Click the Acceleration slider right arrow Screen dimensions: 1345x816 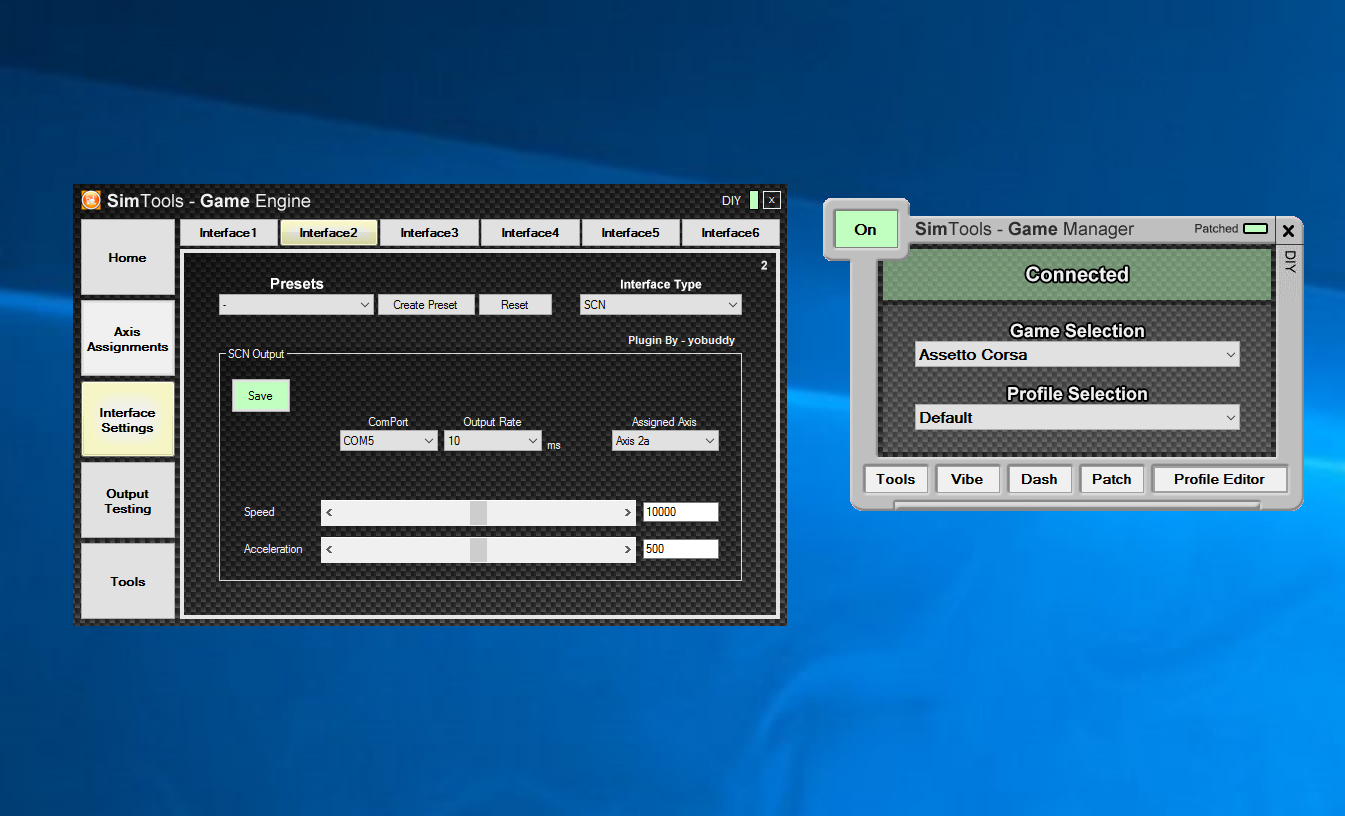pyautogui.click(x=628, y=549)
